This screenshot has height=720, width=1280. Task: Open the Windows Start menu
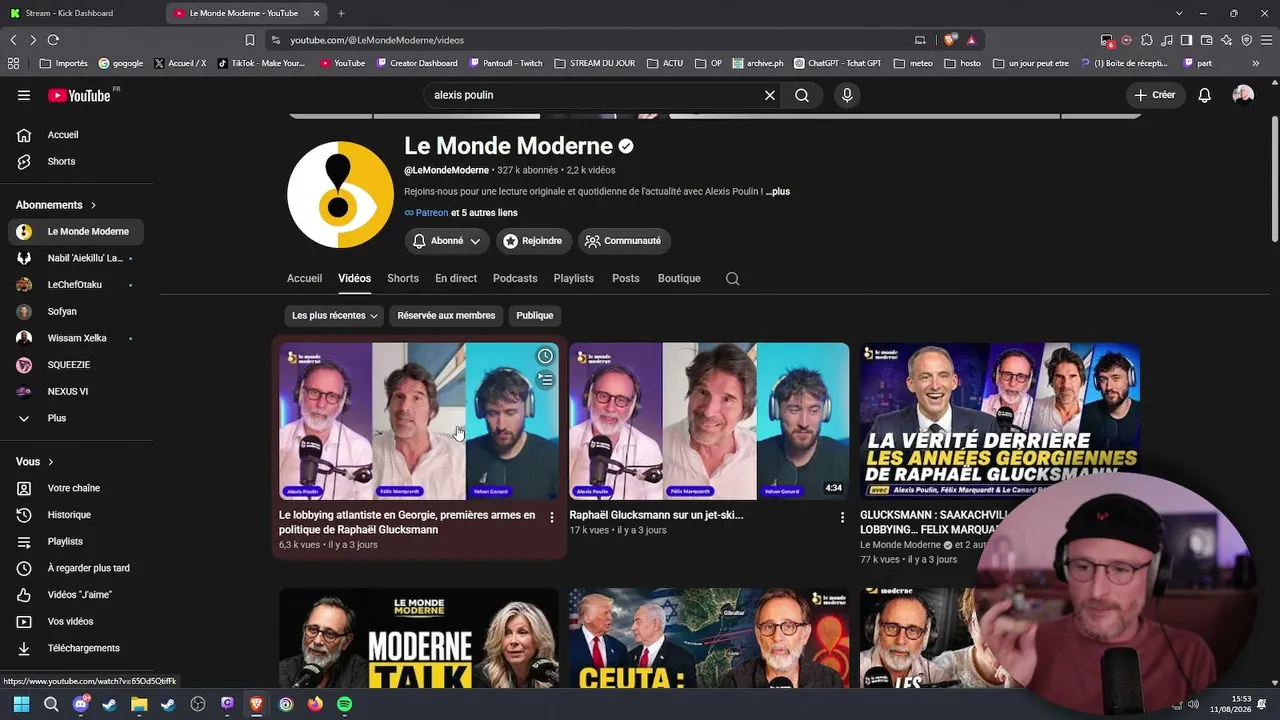[21, 704]
